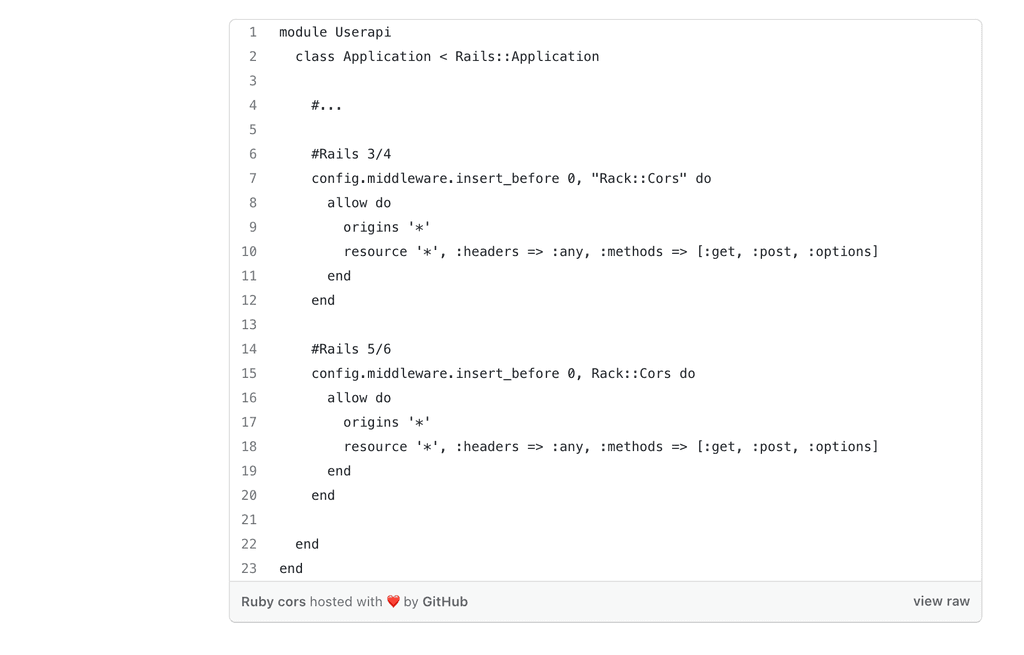Open the "Ruby cors" file link
This screenshot has width=1024, height=655.
tap(273, 602)
